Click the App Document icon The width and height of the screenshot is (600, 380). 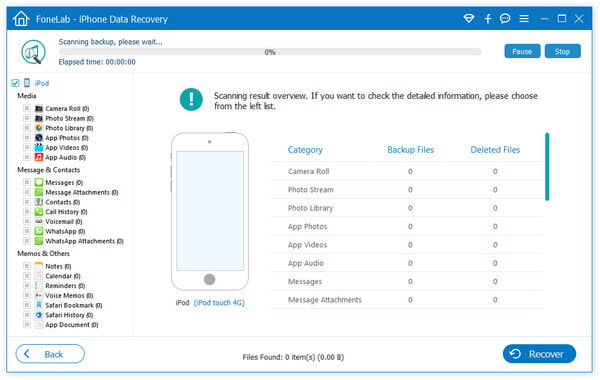click(39, 325)
